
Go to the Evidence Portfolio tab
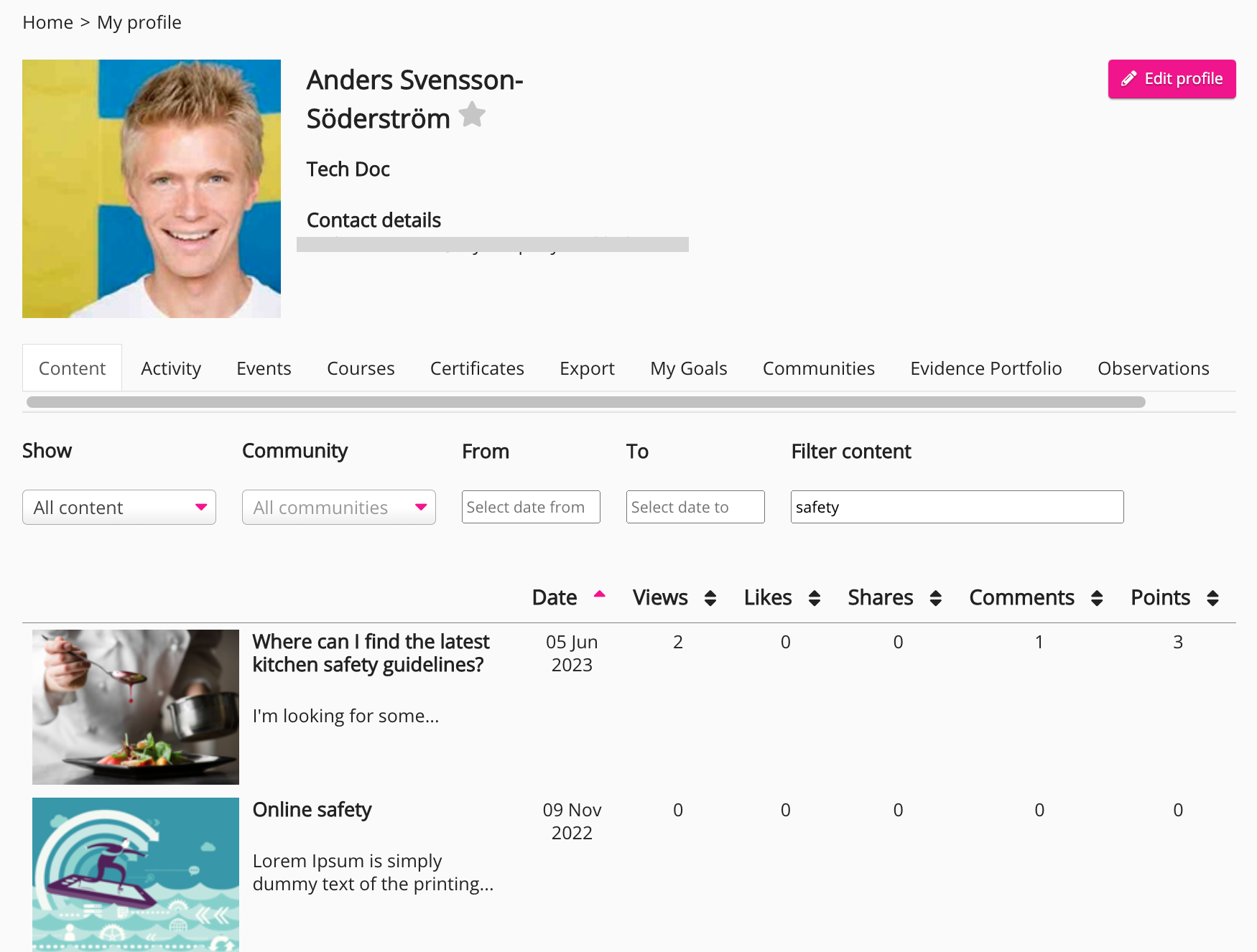985,368
